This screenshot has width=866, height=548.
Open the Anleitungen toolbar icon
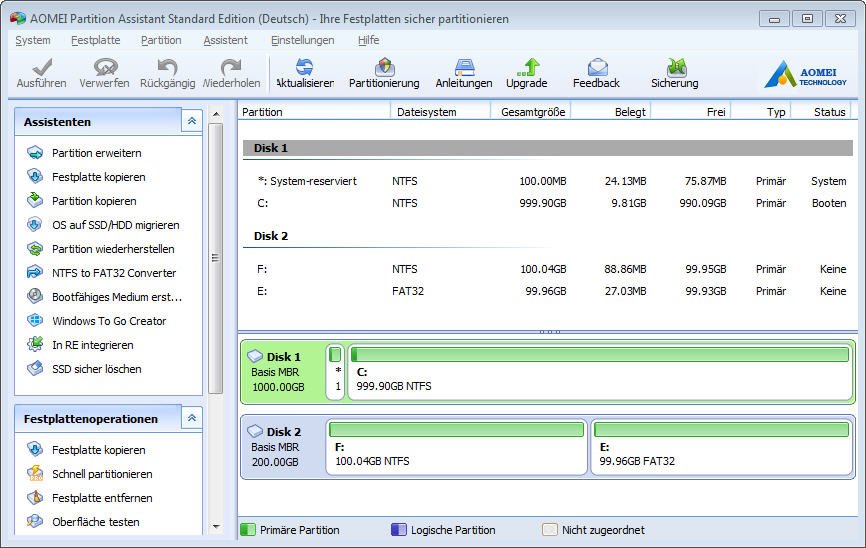(464, 67)
